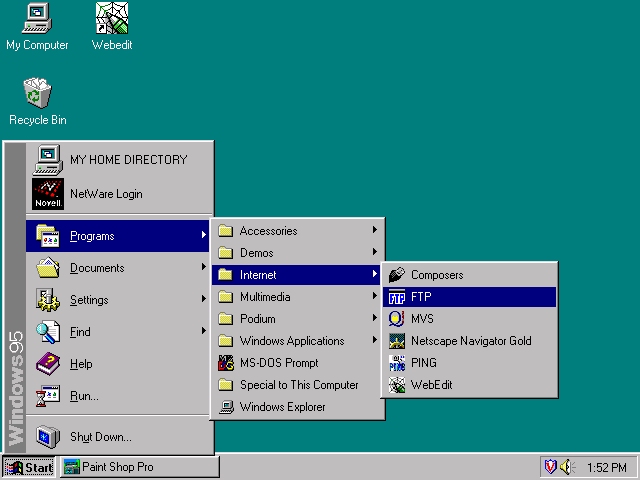Expand the Accessories submenu arrow

coord(375,230)
